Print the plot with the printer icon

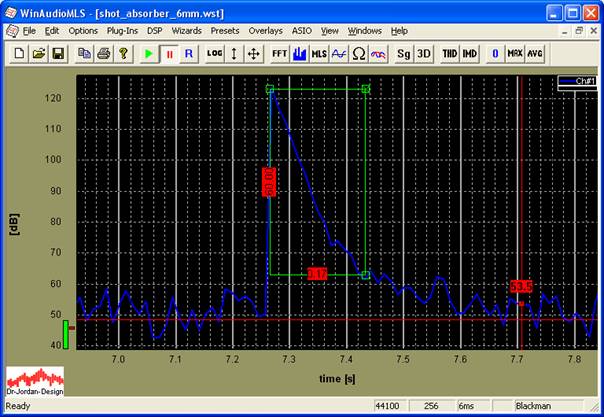[x=104, y=54]
